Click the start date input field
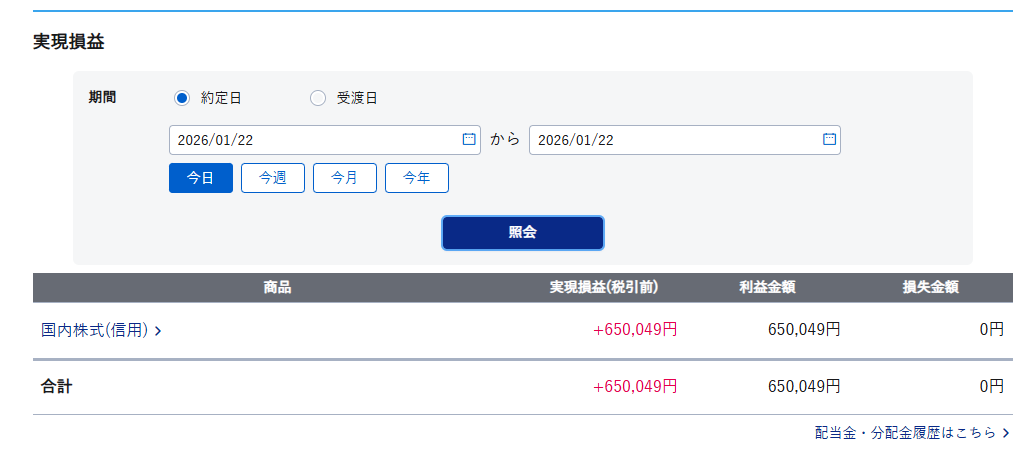The width and height of the screenshot is (1025, 458). pos(310,140)
